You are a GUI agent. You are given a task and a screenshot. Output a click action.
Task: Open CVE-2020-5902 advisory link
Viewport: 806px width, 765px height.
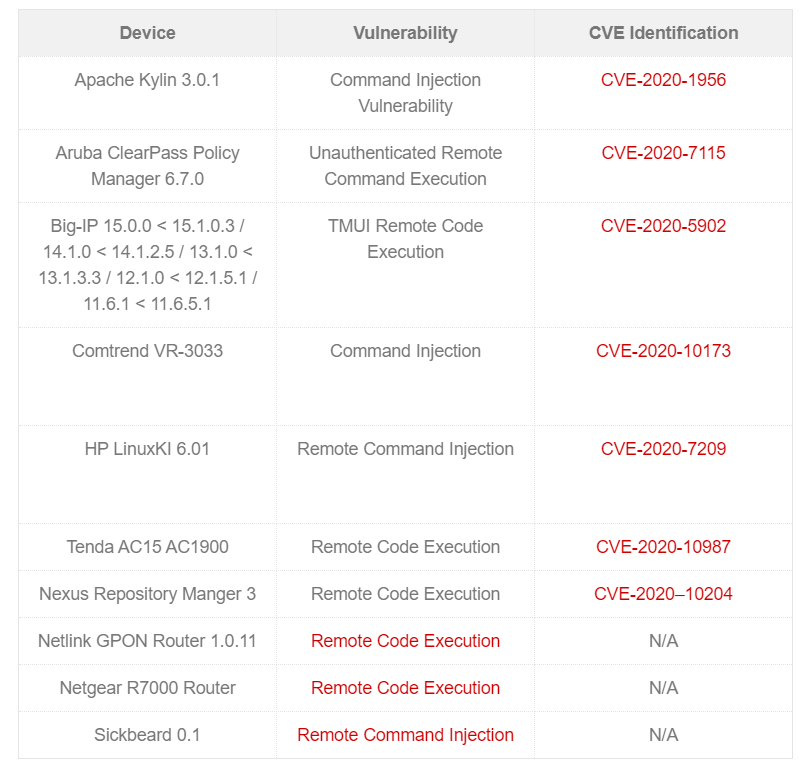click(x=663, y=226)
